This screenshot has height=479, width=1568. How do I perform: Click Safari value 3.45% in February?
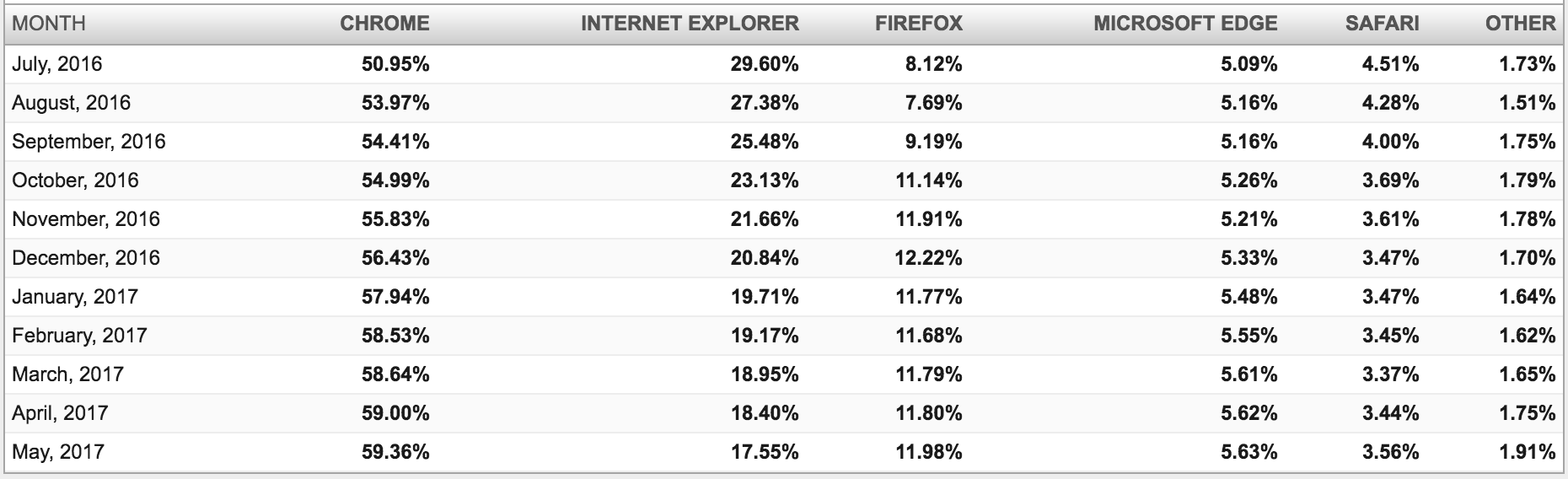point(1391,336)
